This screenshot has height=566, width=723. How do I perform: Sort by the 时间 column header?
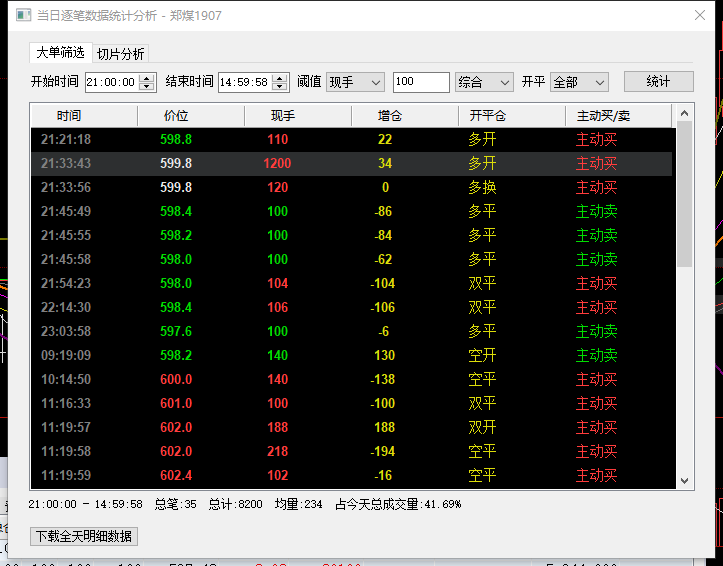click(x=69, y=116)
